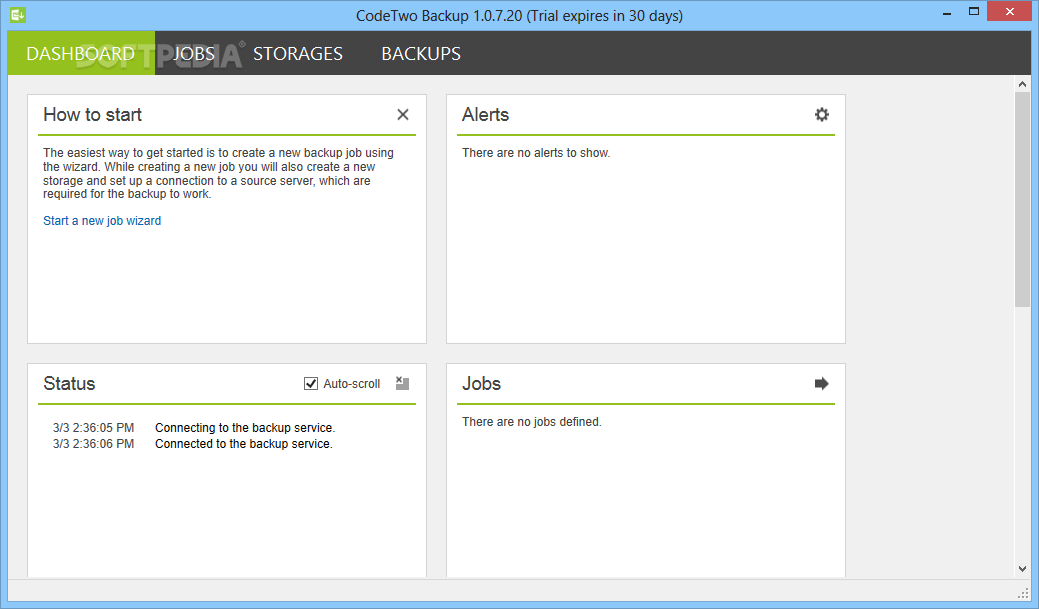Click the Jobs panel heading
1039x609 pixels.
(x=481, y=384)
